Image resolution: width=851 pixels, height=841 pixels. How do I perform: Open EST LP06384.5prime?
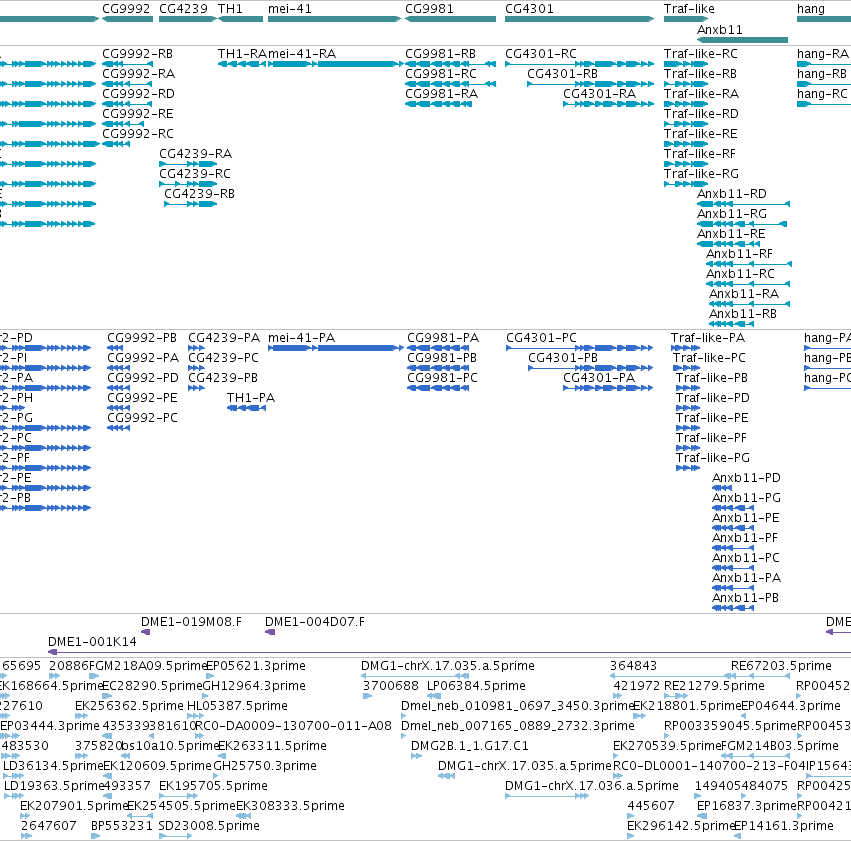click(x=476, y=686)
